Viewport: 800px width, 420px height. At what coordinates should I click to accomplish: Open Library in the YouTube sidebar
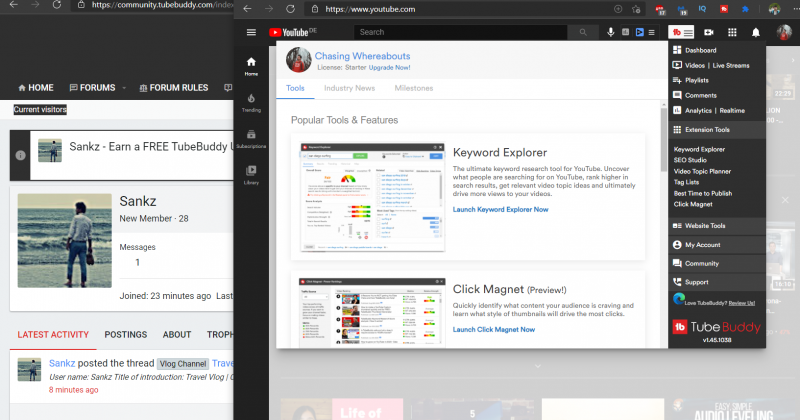[x=251, y=174]
